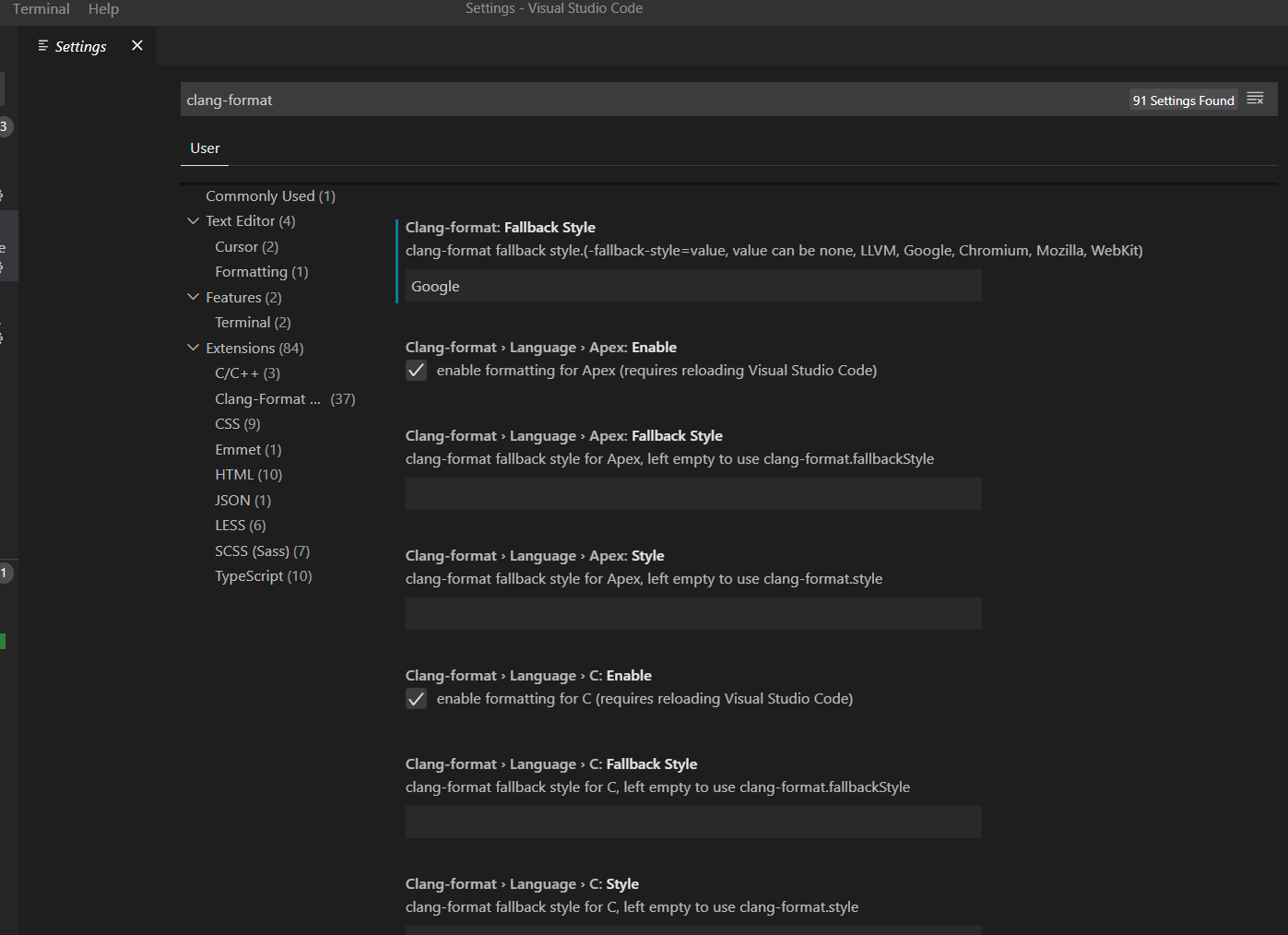Viewport: 1288px width, 935px height.
Task: Close the Settings tab
Action: [x=136, y=45]
